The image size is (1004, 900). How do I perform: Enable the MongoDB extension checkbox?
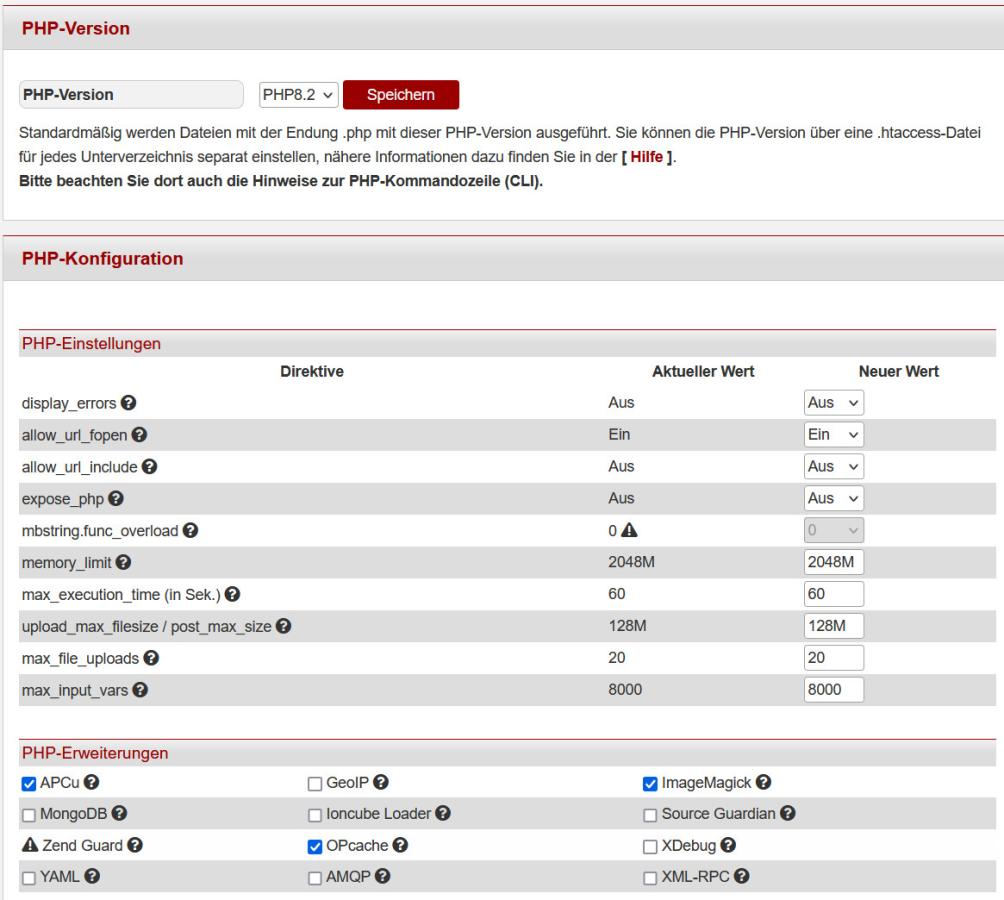pos(28,814)
